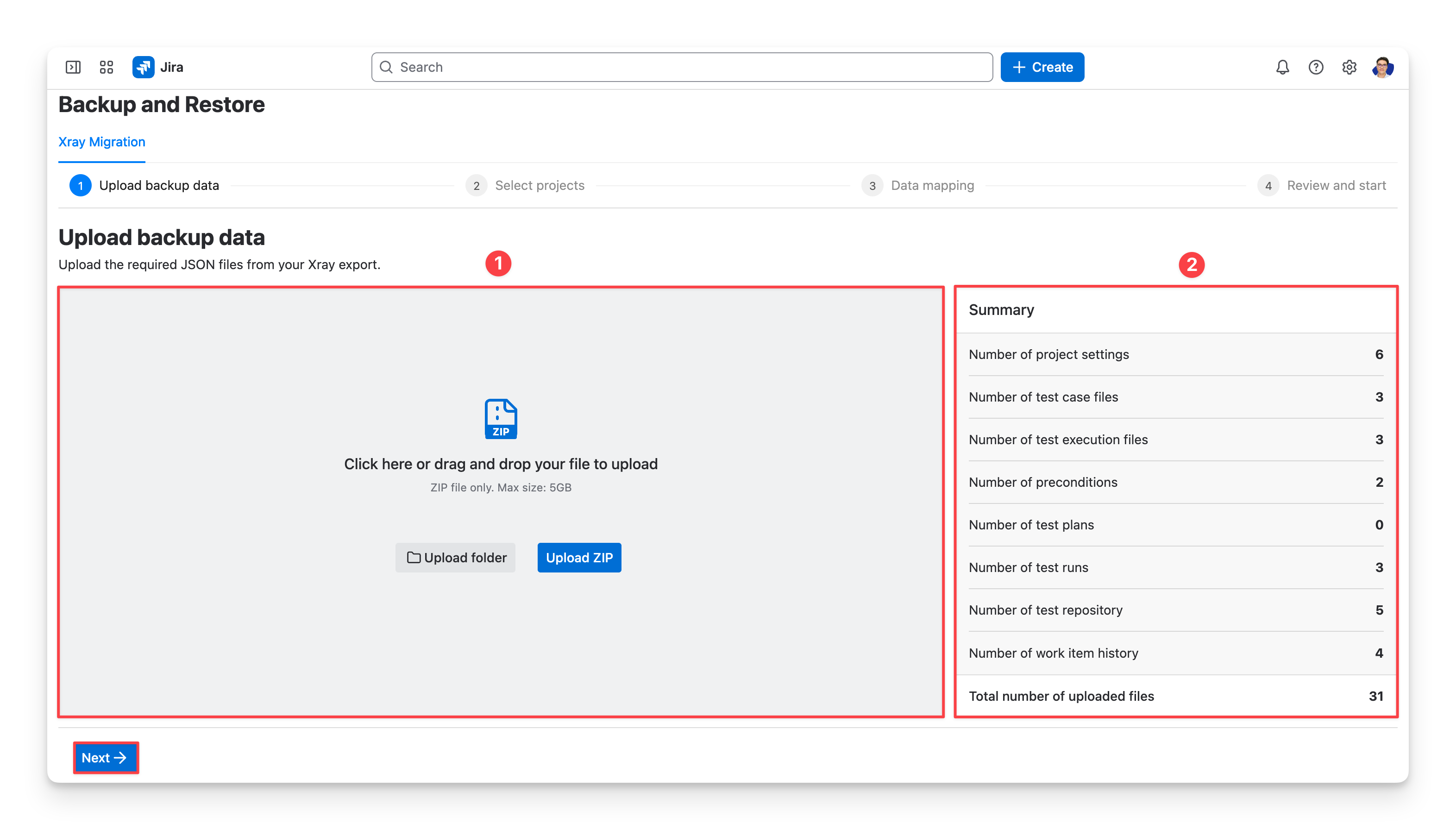The image size is (1456, 830).
Task: Open the app switcher grid icon
Action: pyautogui.click(x=107, y=67)
